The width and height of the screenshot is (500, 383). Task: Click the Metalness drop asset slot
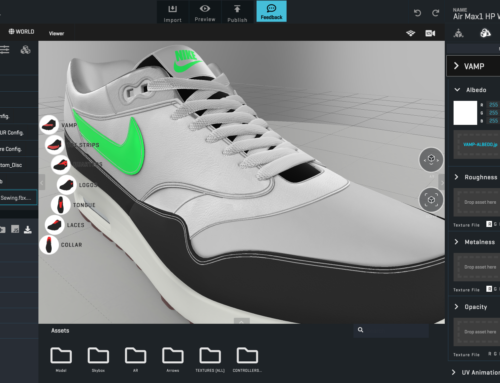477,267
